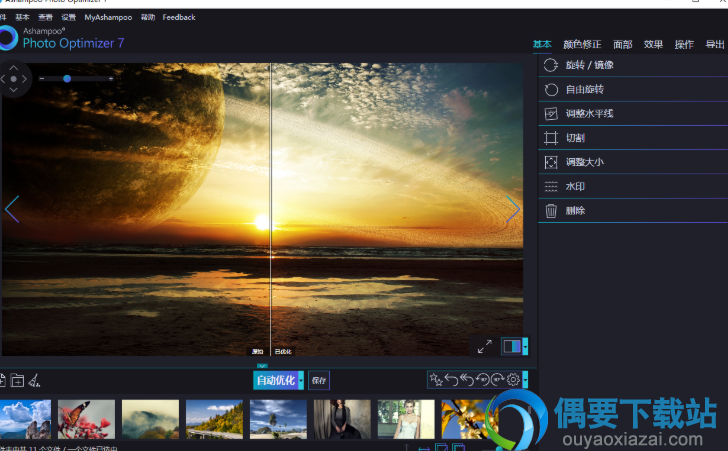Select the Free Rotate (自由旋转) tool

click(633, 89)
